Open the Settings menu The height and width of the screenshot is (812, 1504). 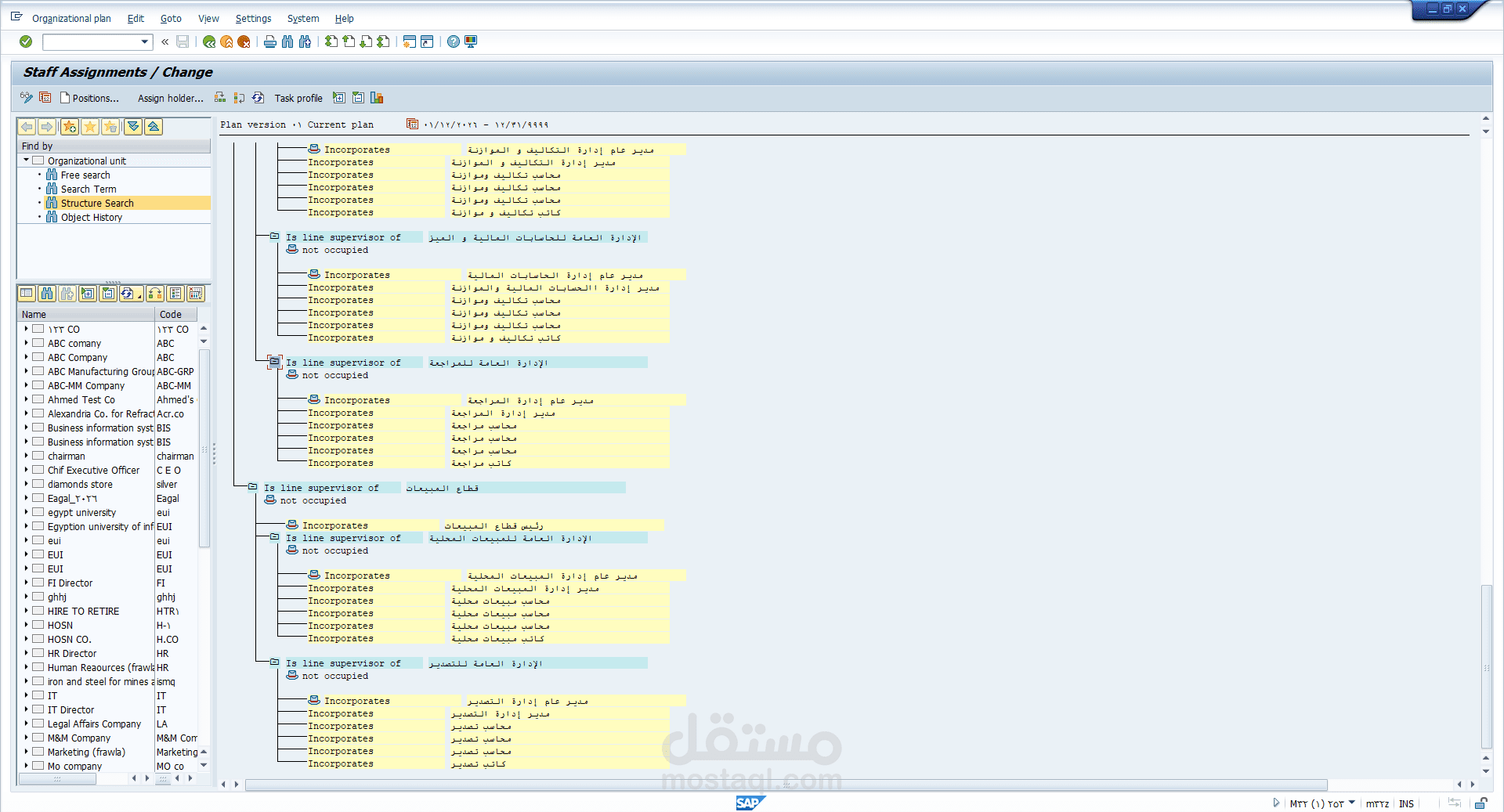point(253,18)
